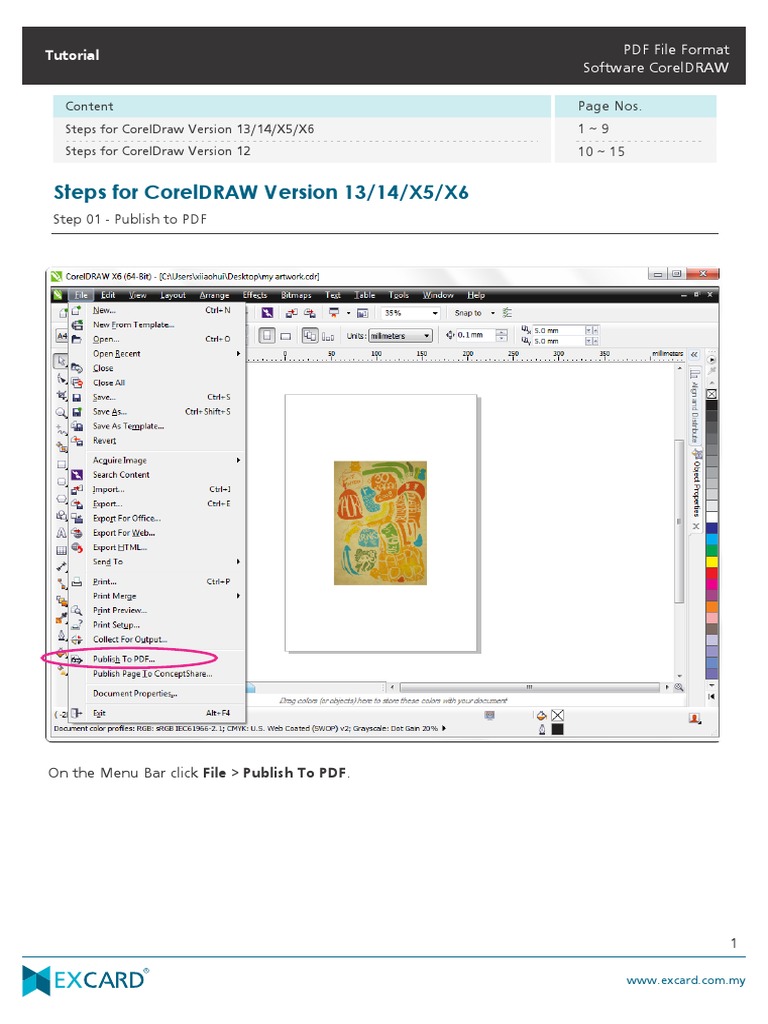Close the Object Properties docker tab
The image size is (768, 1024).
click(696, 526)
